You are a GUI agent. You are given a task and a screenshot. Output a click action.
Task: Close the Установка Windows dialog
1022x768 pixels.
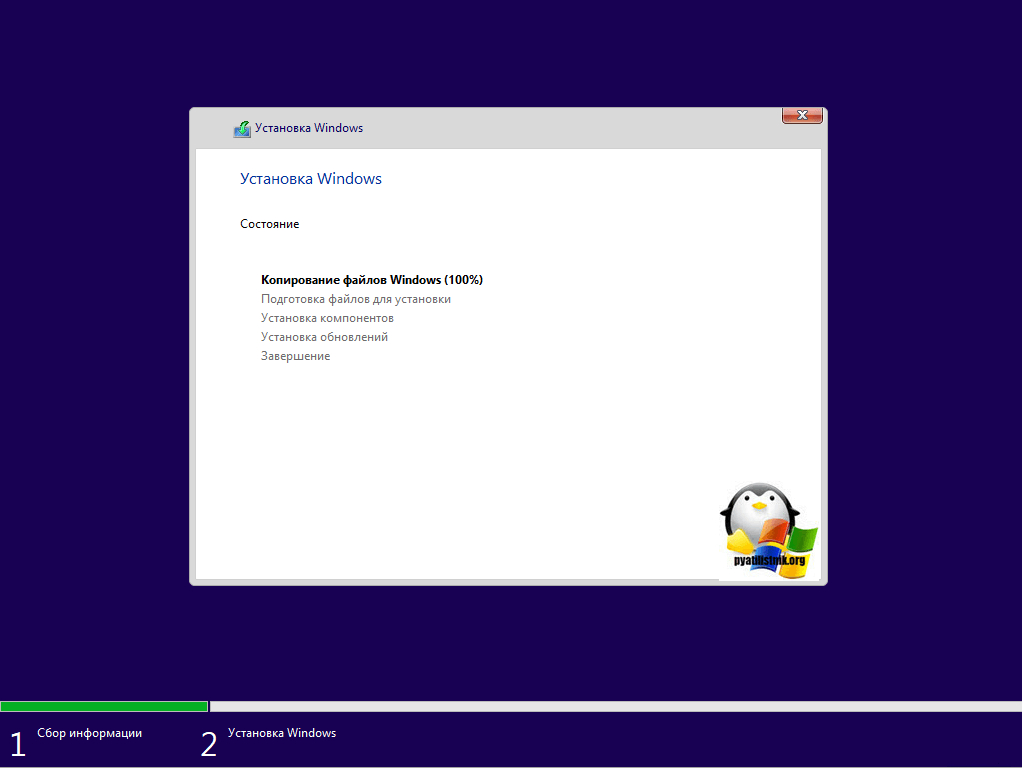(x=802, y=116)
